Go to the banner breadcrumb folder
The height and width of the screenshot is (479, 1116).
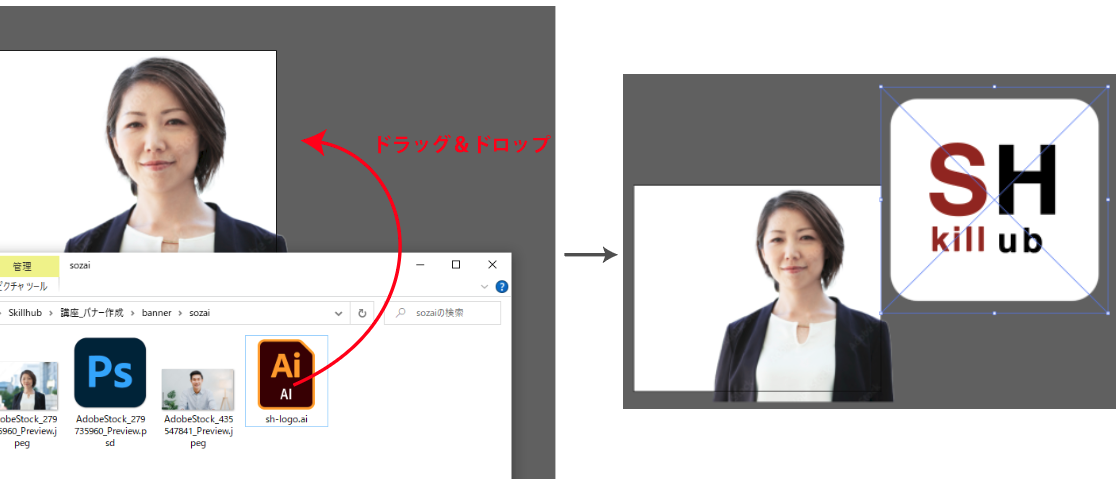pos(157,312)
